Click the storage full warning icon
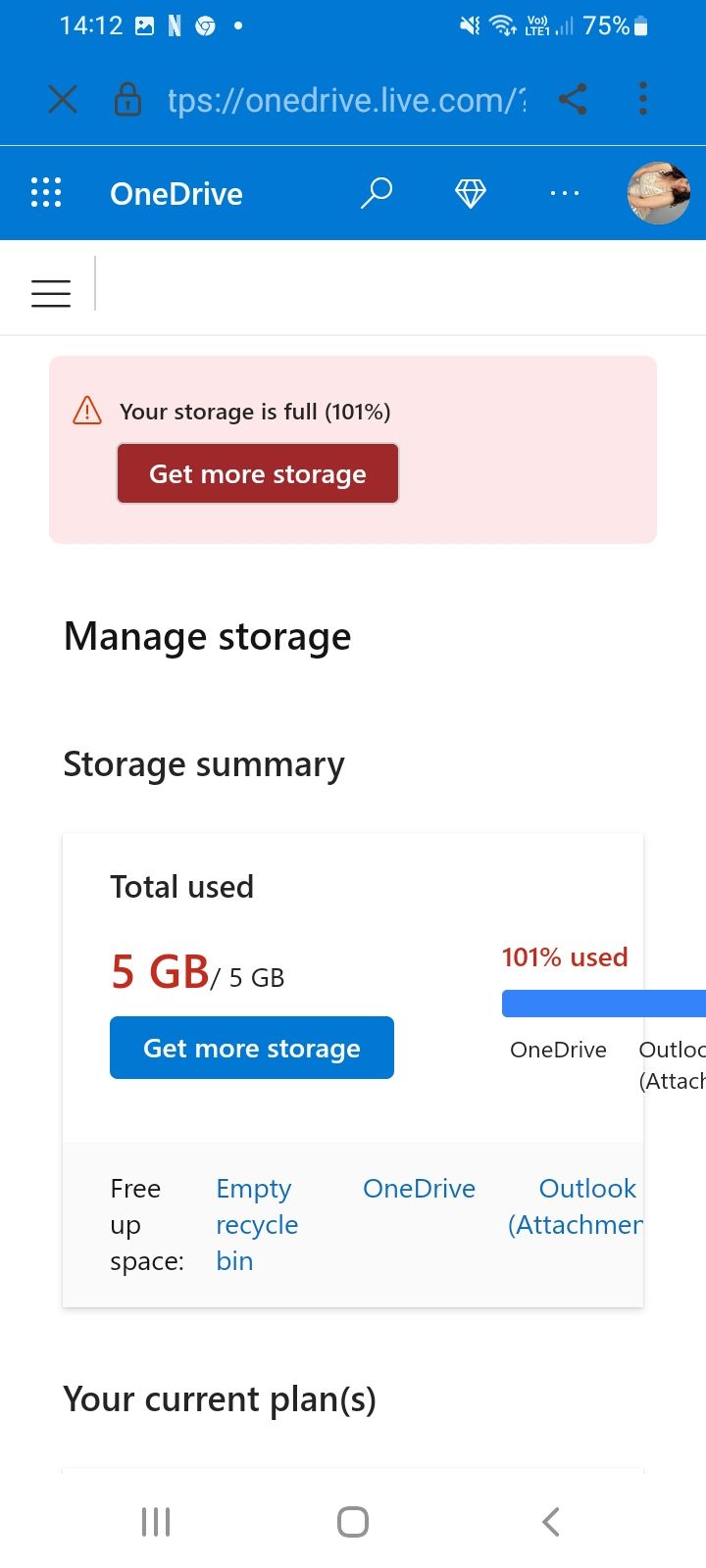The height and width of the screenshot is (1568, 706). pos(86,411)
